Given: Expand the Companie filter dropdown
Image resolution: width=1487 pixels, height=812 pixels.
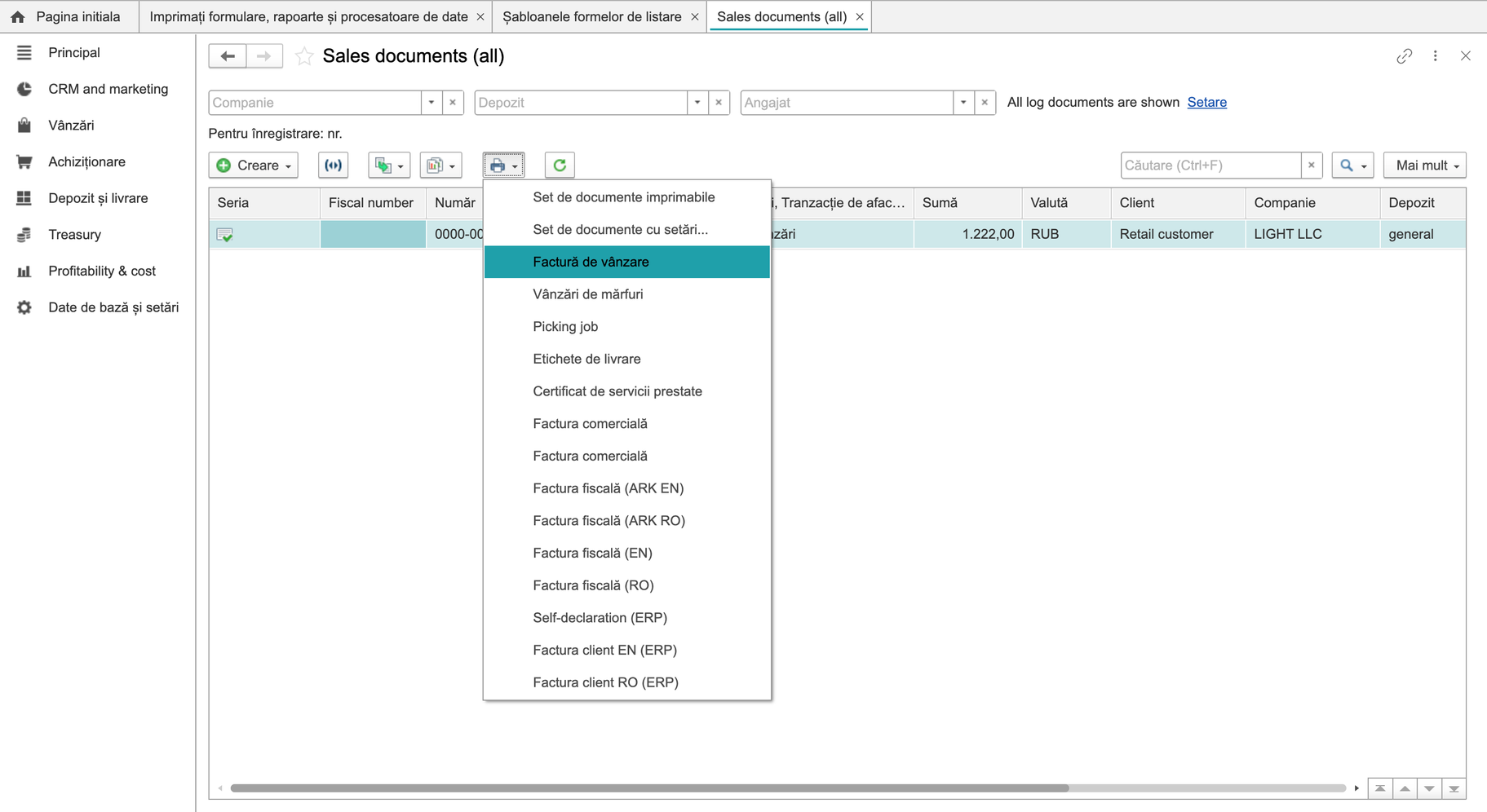Looking at the screenshot, I should pos(431,103).
